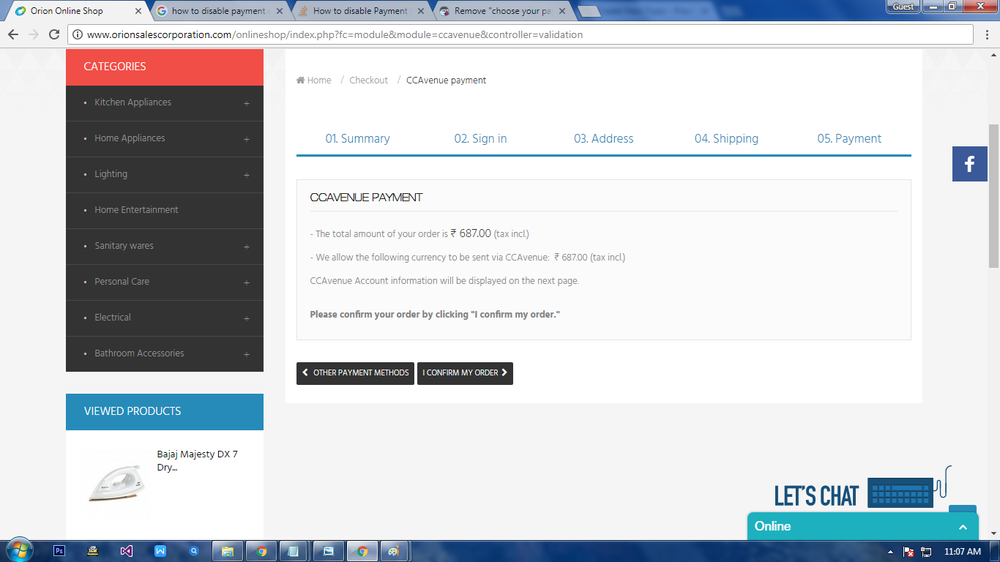Click the network tray icon
Screen dimensions: 1000x562
pos(926,552)
